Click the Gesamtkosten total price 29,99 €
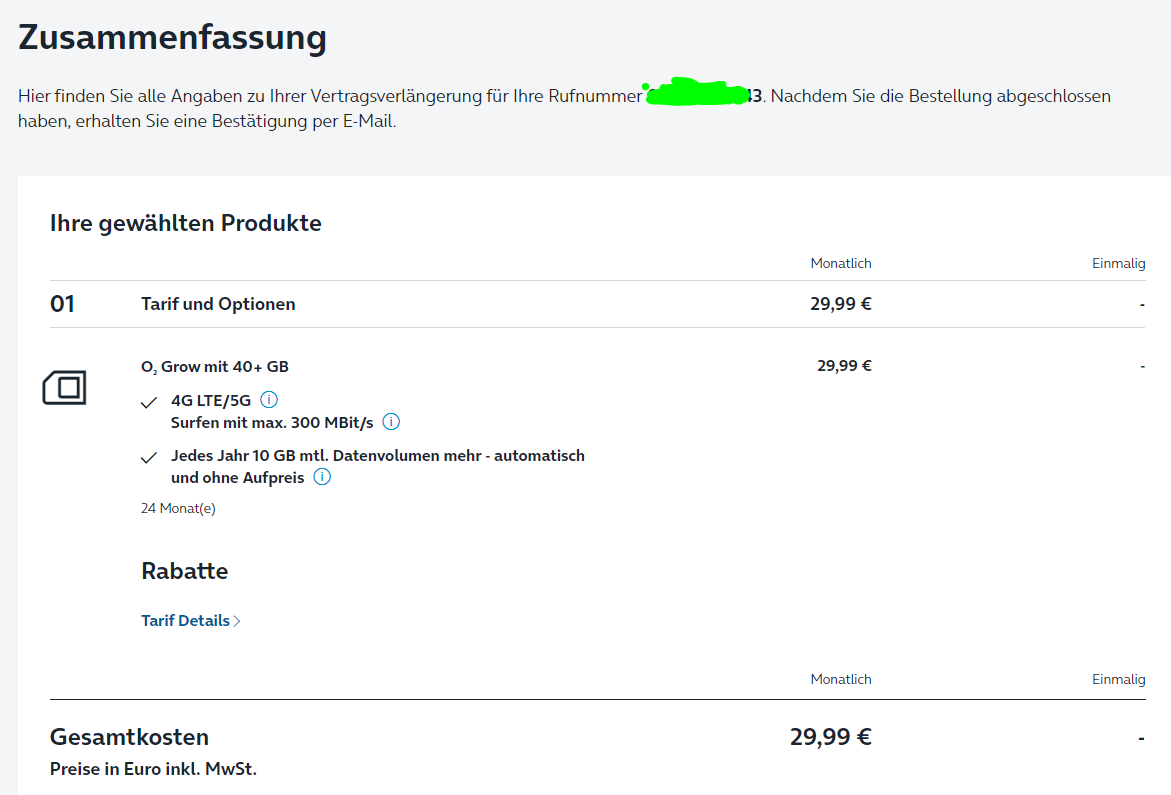The height and width of the screenshot is (795, 1171). pyautogui.click(x=830, y=737)
